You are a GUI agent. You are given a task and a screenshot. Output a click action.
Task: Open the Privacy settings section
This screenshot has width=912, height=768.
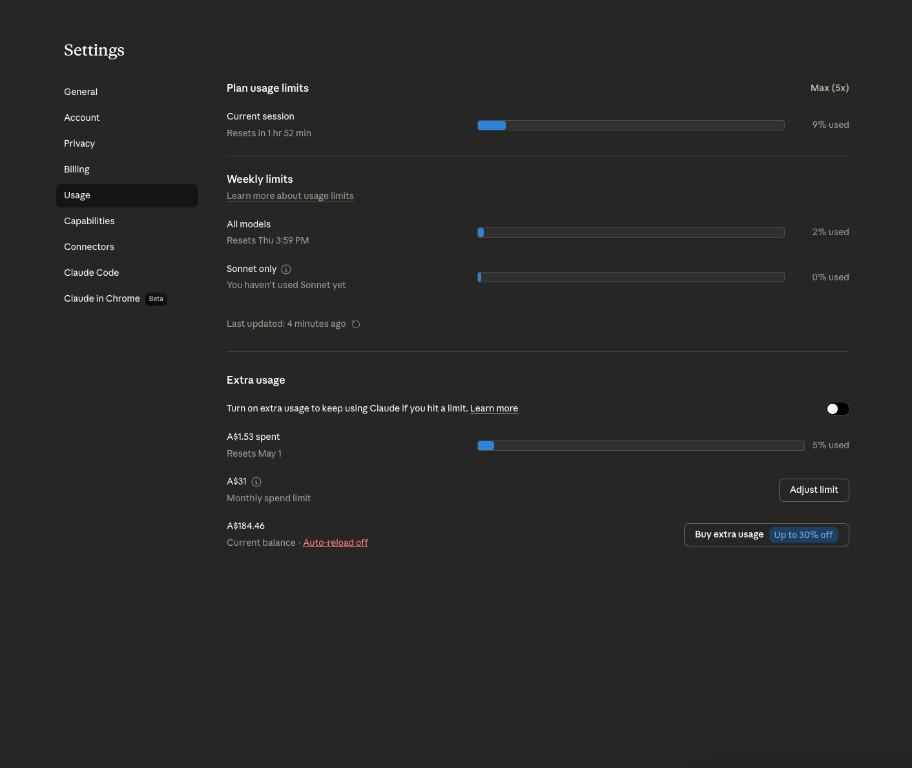click(80, 144)
